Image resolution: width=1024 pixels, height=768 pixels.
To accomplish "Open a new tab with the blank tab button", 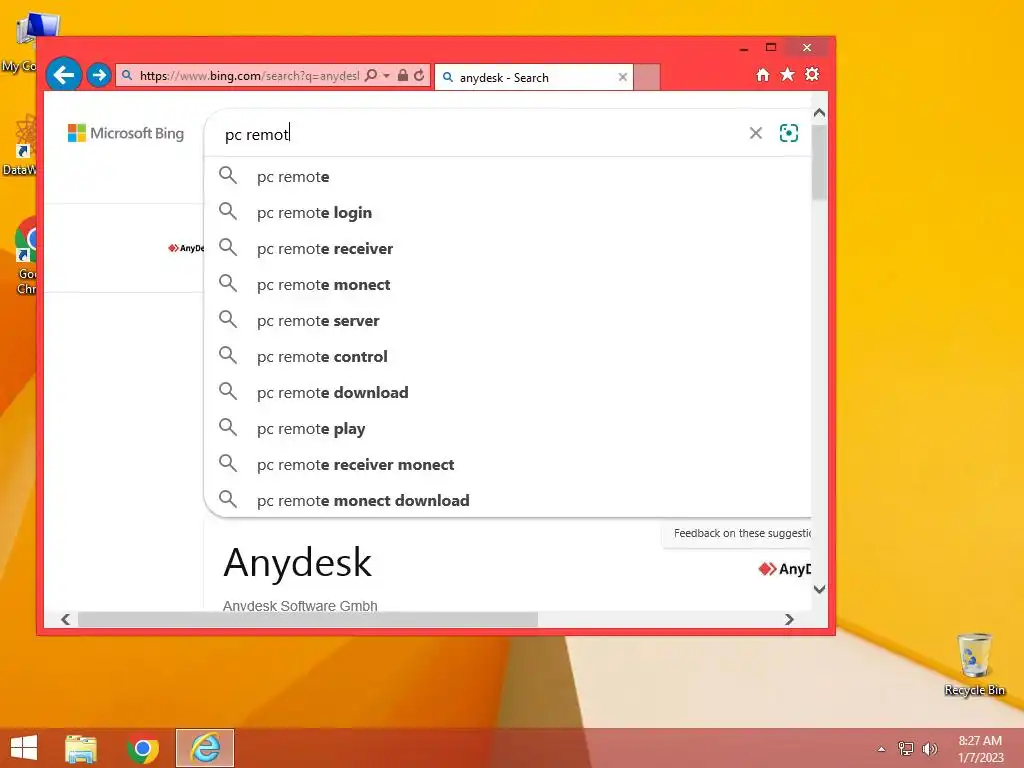I will click(647, 77).
